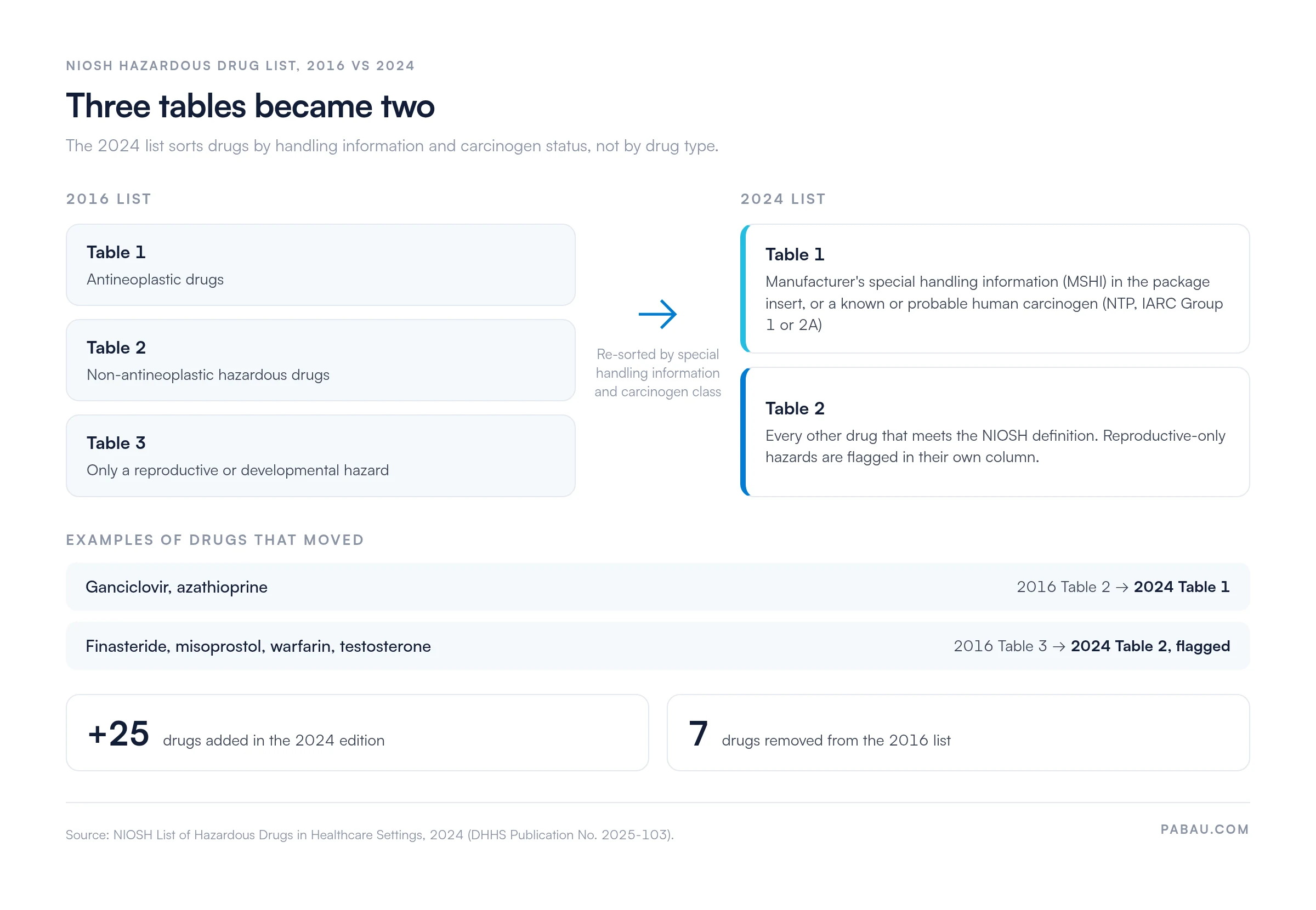Click the +25 drugs added stat box

click(358, 733)
